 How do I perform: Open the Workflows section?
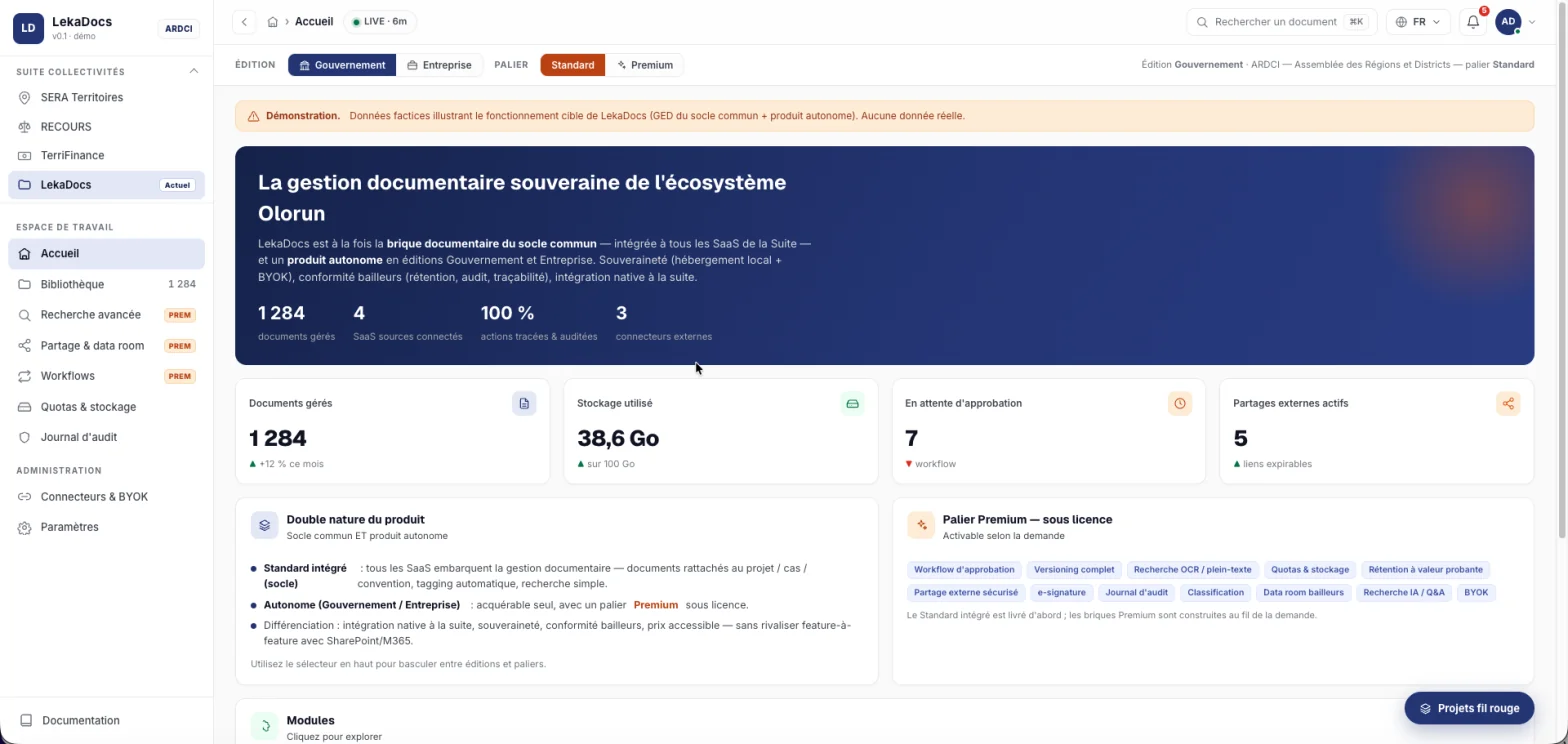(106, 376)
